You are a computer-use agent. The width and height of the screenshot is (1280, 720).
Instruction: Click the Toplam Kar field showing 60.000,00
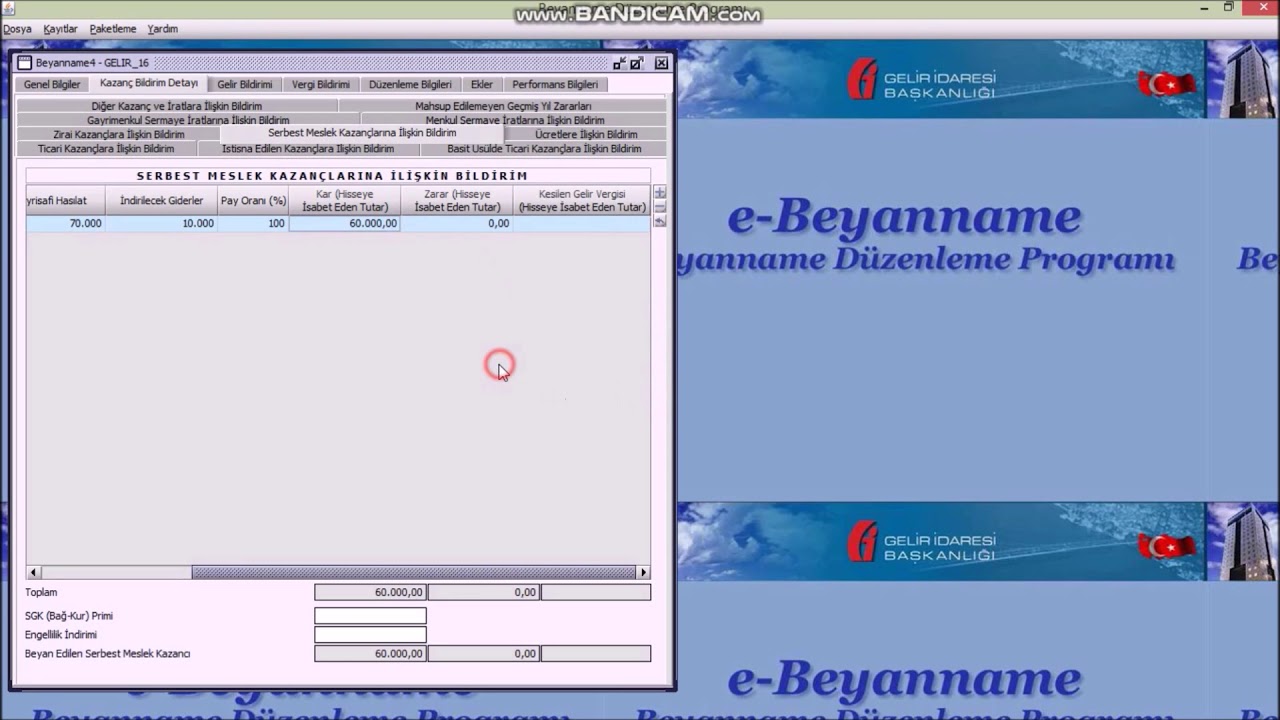point(370,592)
